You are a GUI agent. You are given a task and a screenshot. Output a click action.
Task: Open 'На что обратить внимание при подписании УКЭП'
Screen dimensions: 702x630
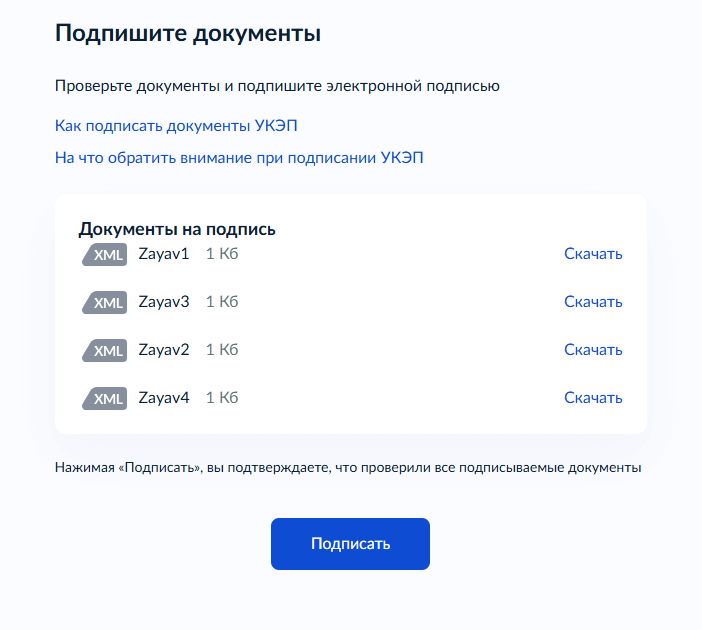(239, 158)
